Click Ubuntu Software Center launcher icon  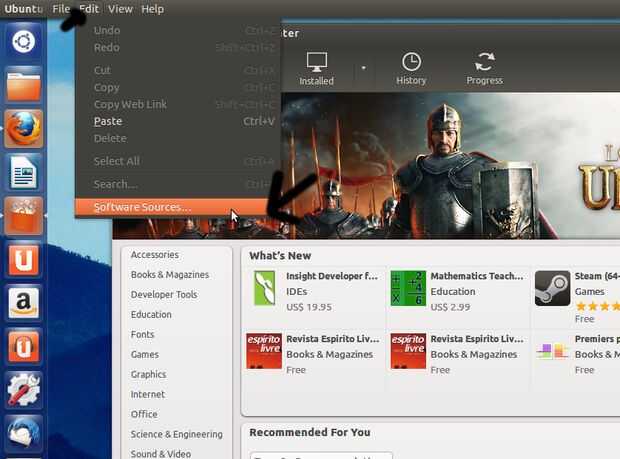[x=23, y=216]
